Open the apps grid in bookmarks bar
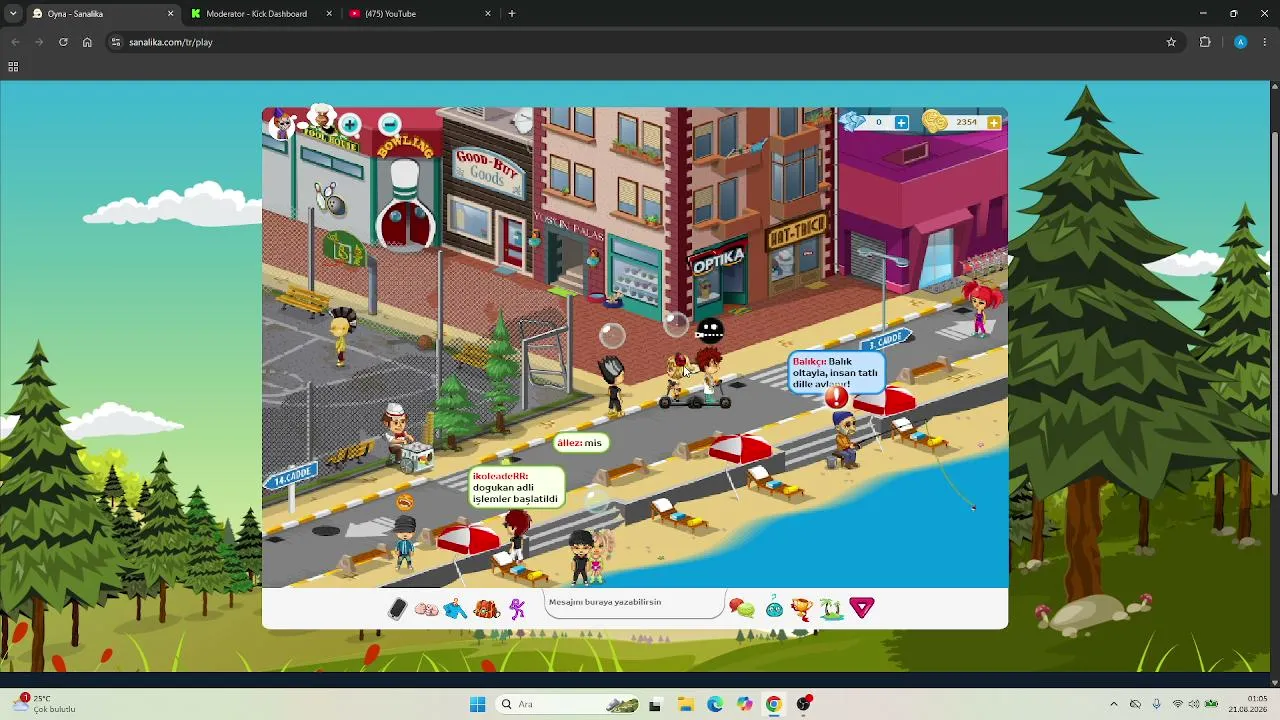The width and height of the screenshot is (1280, 720). (x=13, y=67)
